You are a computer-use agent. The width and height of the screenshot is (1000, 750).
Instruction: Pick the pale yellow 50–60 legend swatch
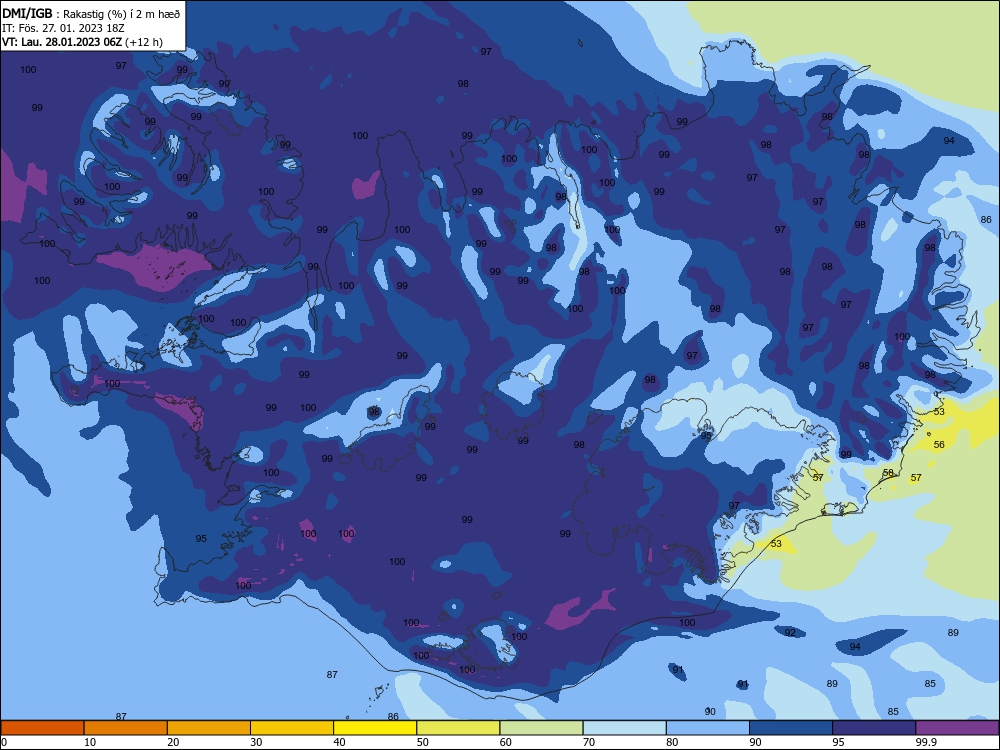click(458, 728)
